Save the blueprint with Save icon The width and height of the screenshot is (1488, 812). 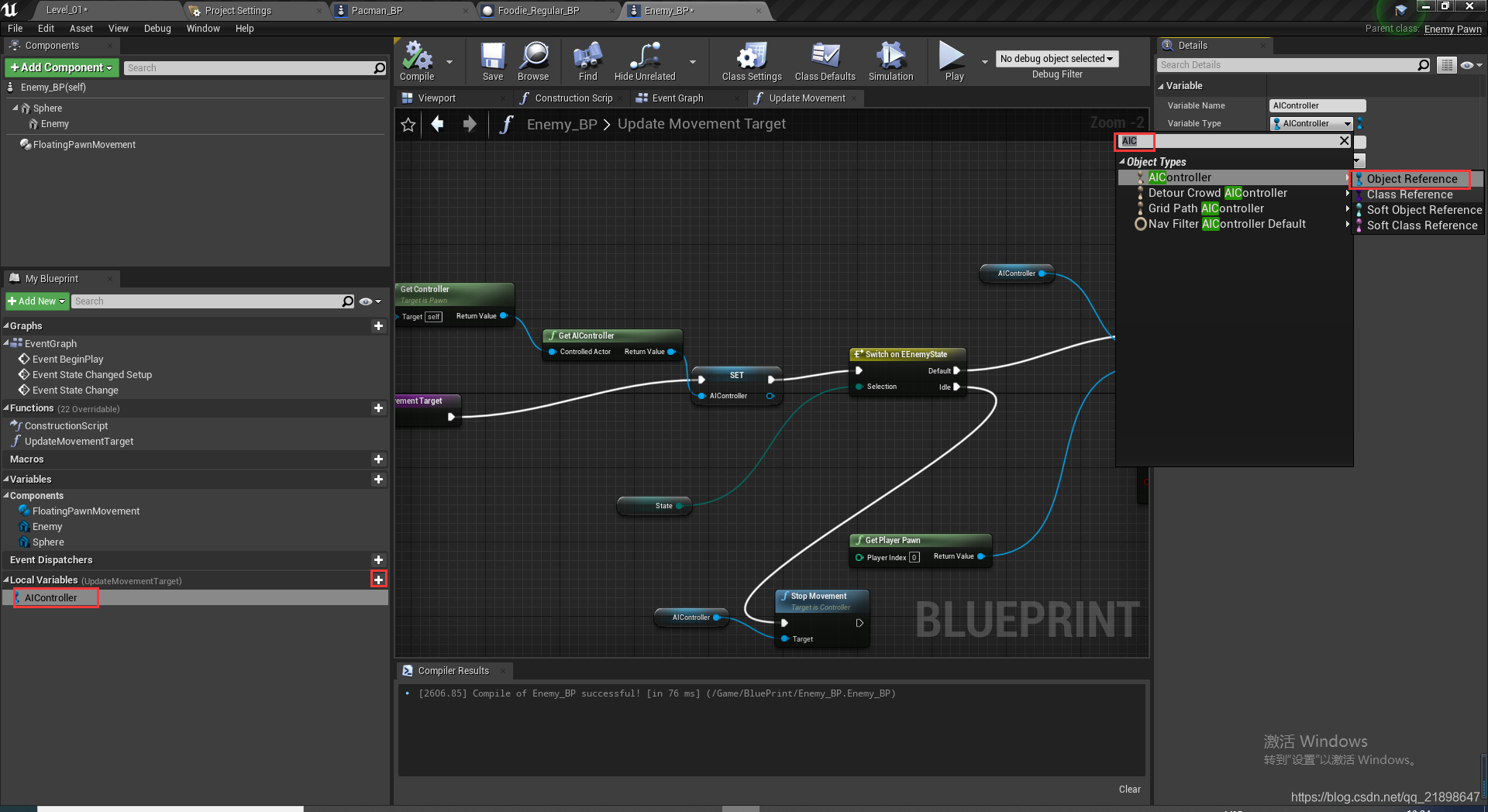[493, 61]
